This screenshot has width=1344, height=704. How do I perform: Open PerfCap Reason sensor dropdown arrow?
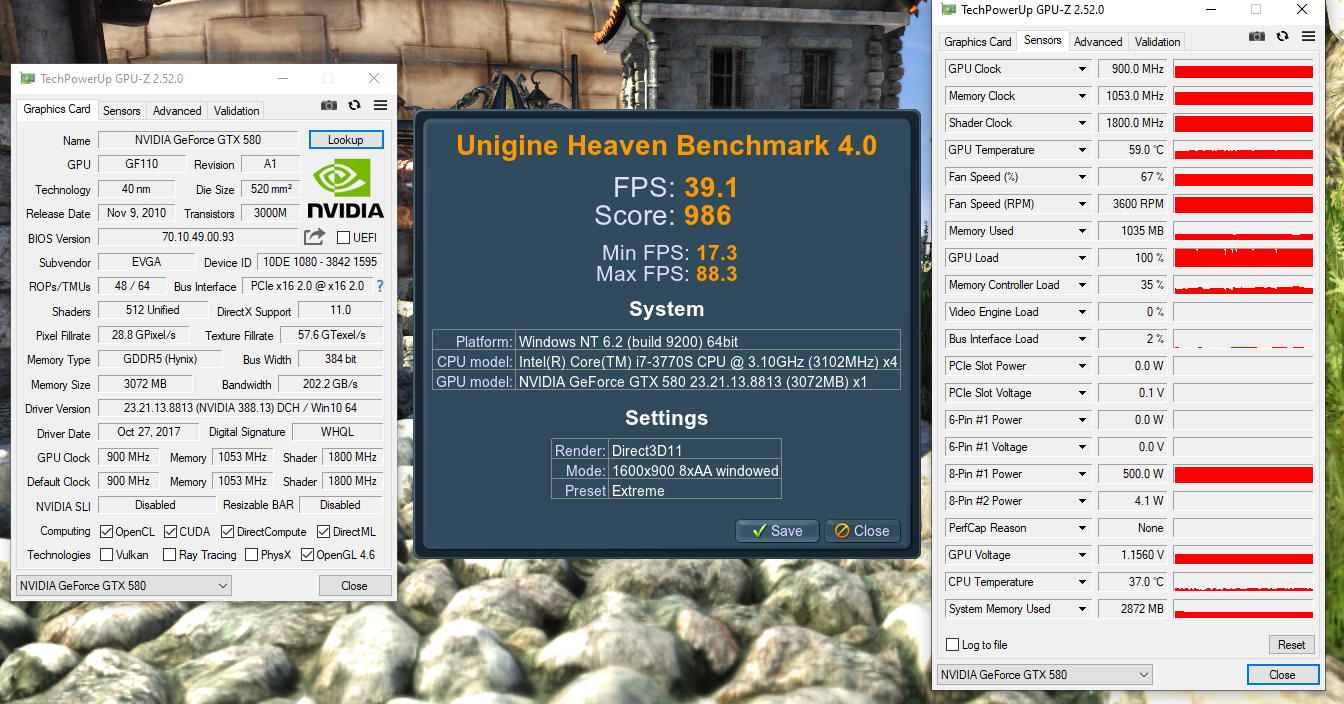[x=1082, y=528]
